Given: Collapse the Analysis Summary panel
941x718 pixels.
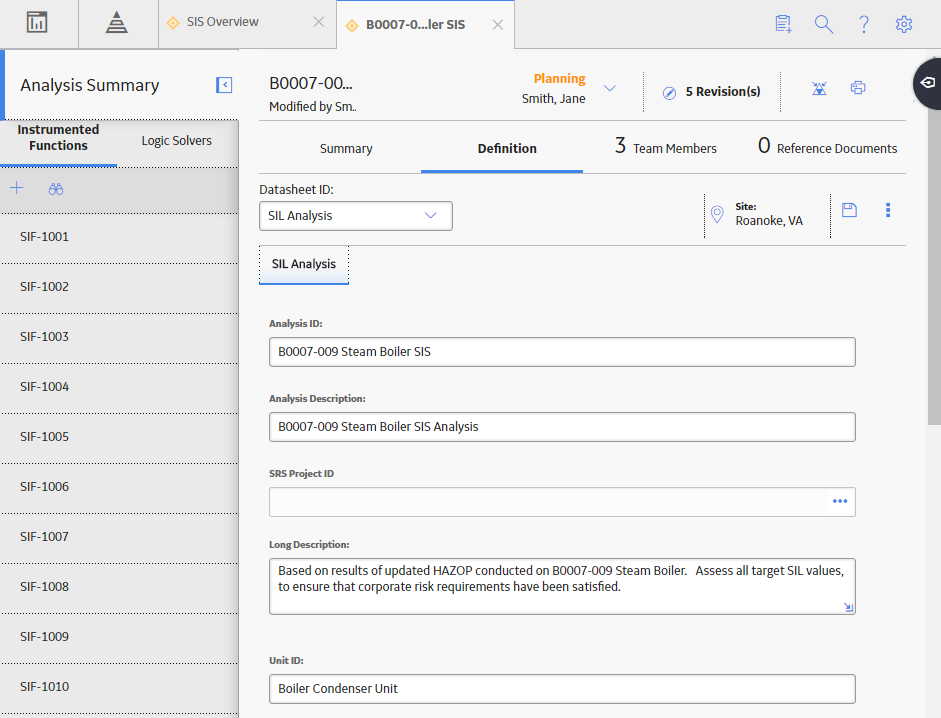Looking at the screenshot, I should [224, 85].
